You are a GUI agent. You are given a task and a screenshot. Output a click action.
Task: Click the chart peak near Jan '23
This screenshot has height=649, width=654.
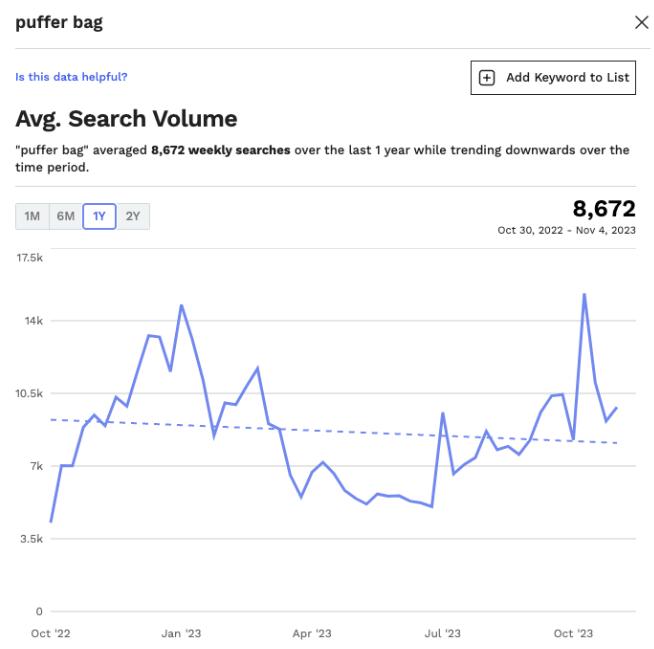[x=181, y=305]
